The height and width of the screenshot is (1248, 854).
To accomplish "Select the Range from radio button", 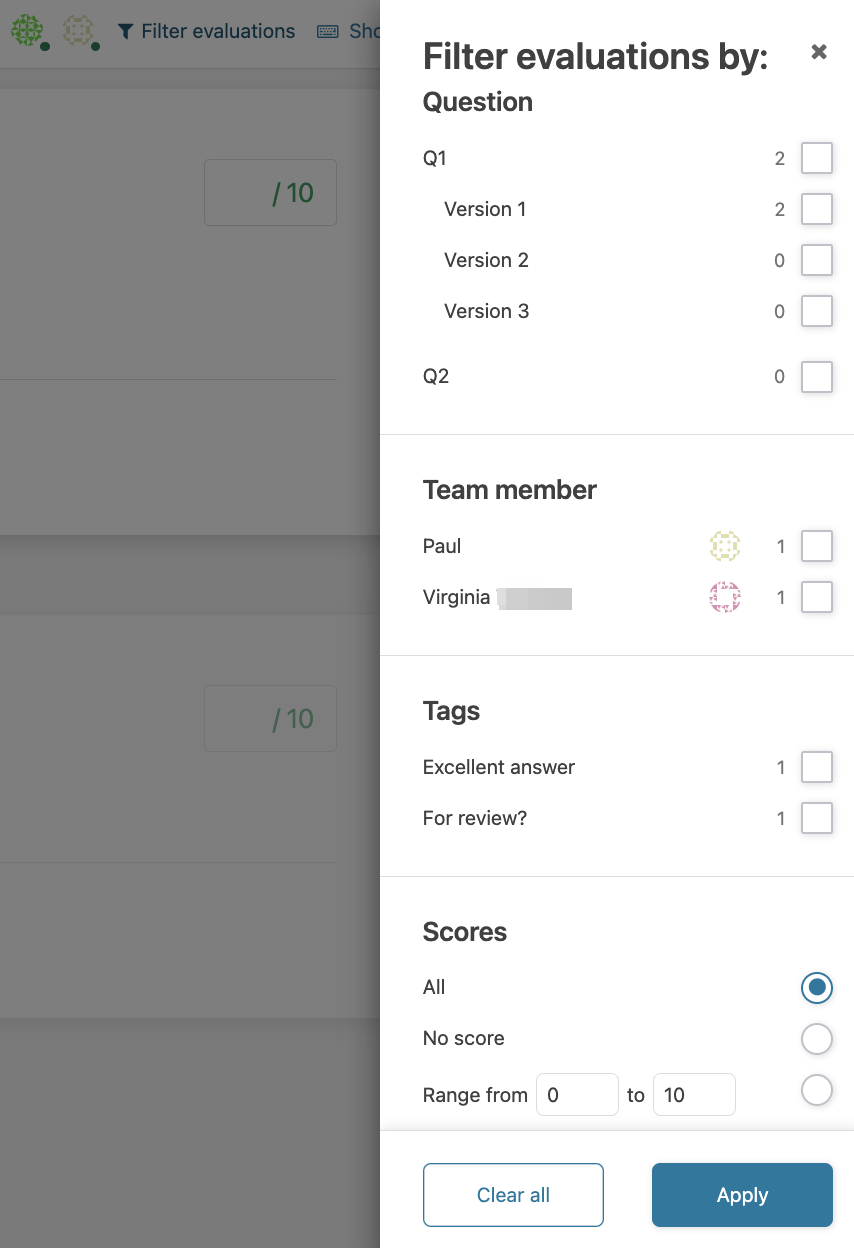I will (x=817, y=1090).
